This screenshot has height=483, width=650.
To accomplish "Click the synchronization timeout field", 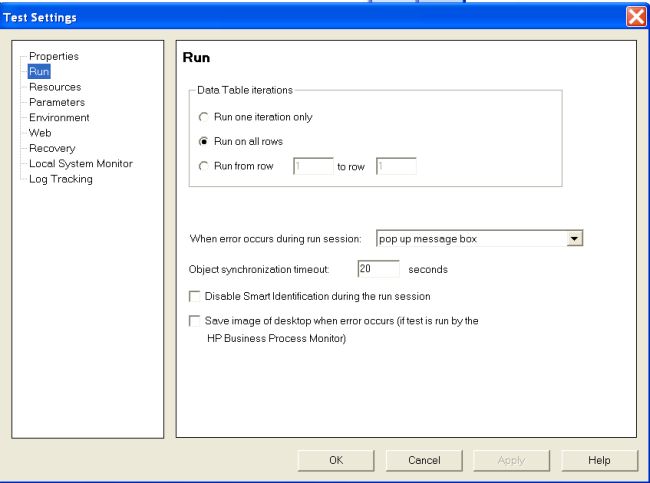I will tap(378, 269).
